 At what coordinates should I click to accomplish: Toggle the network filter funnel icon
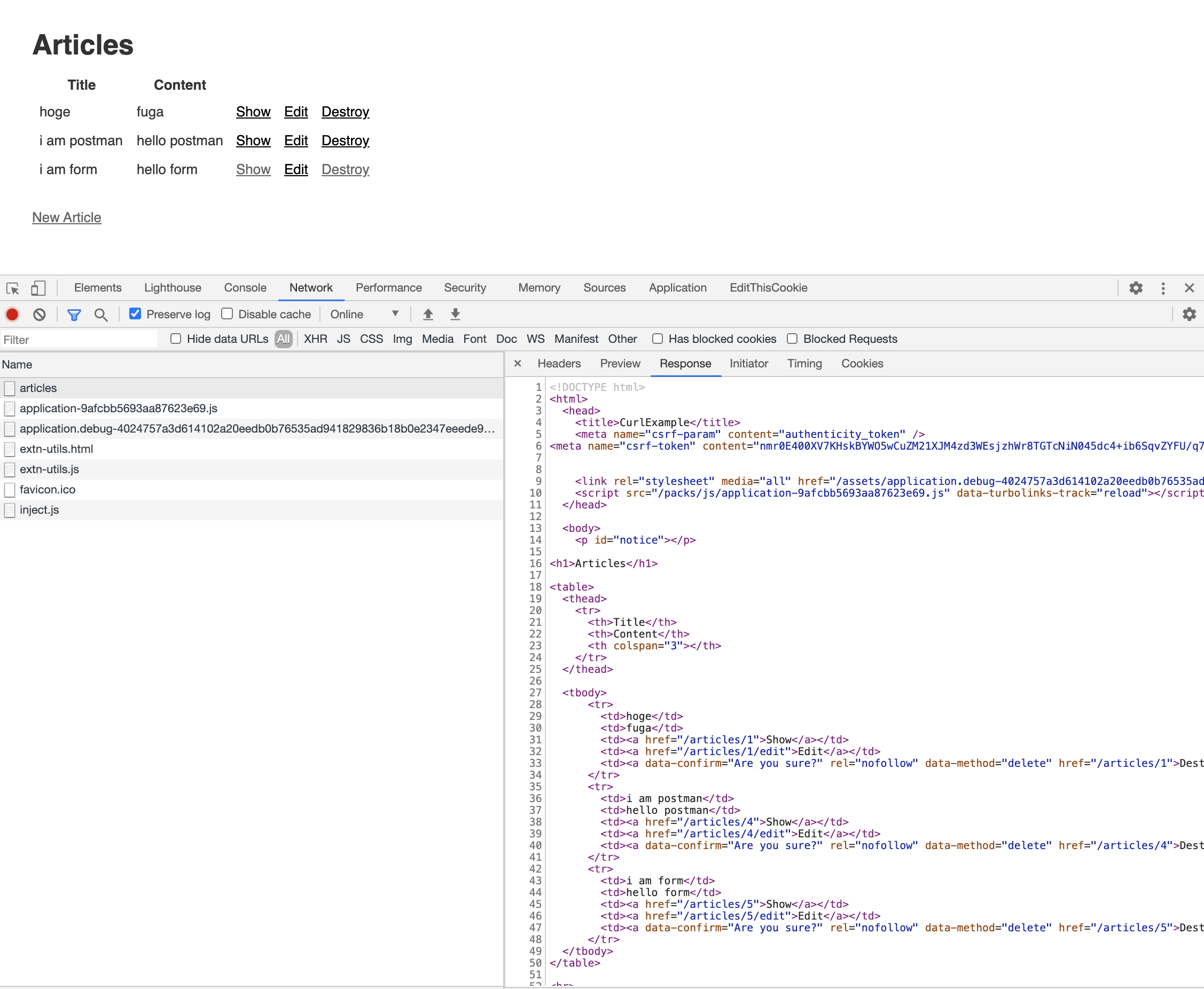tap(74, 315)
